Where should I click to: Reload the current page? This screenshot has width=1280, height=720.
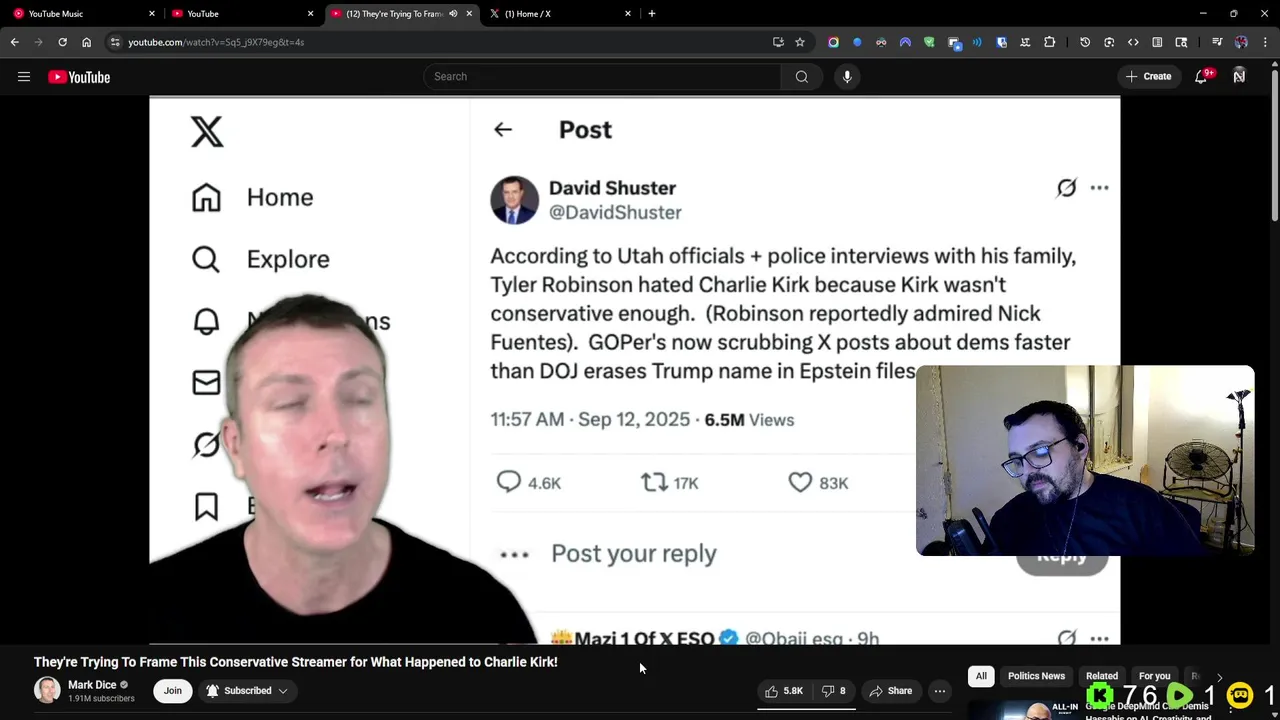click(x=63, y=42)
